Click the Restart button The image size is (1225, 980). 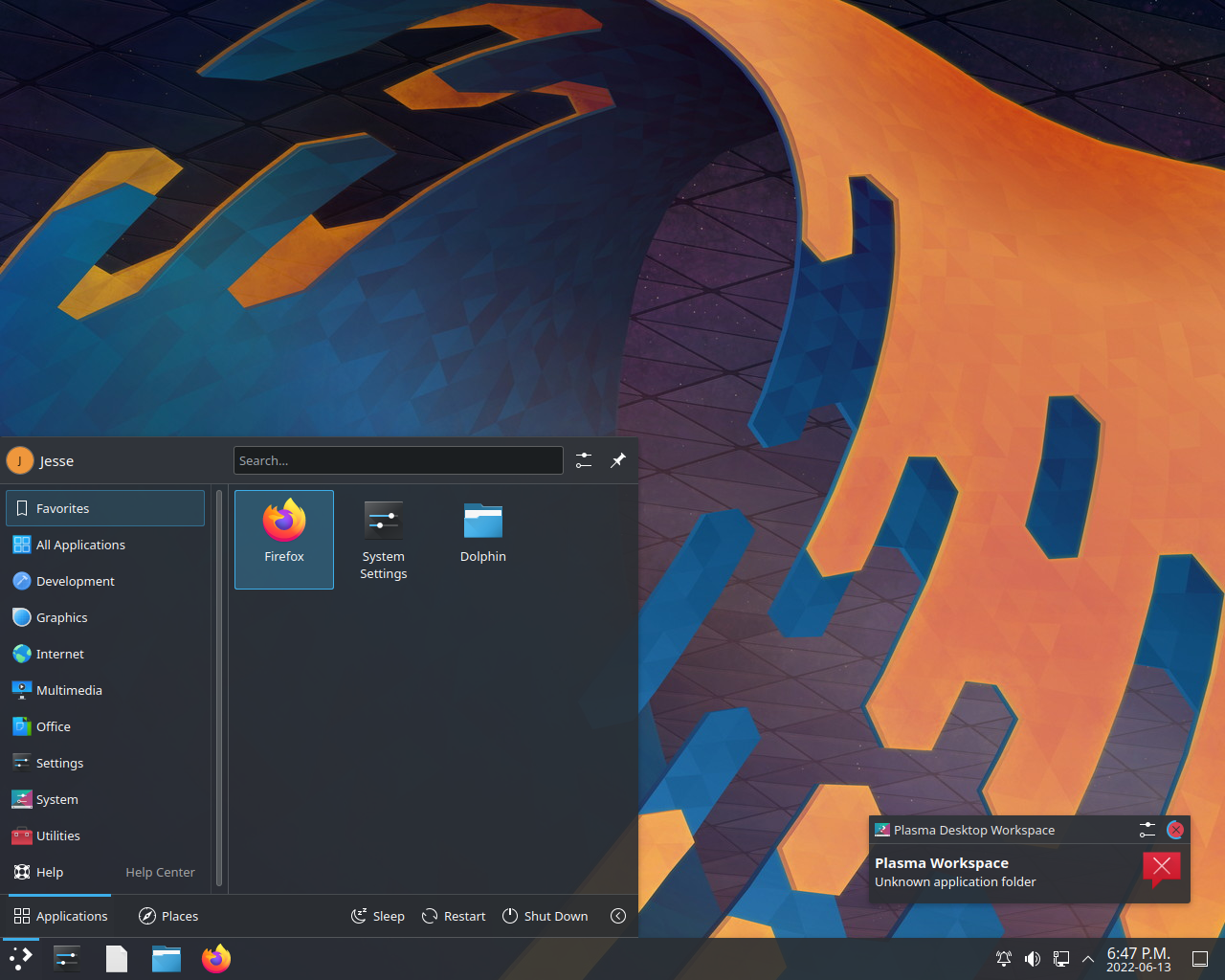click(454, 916)
